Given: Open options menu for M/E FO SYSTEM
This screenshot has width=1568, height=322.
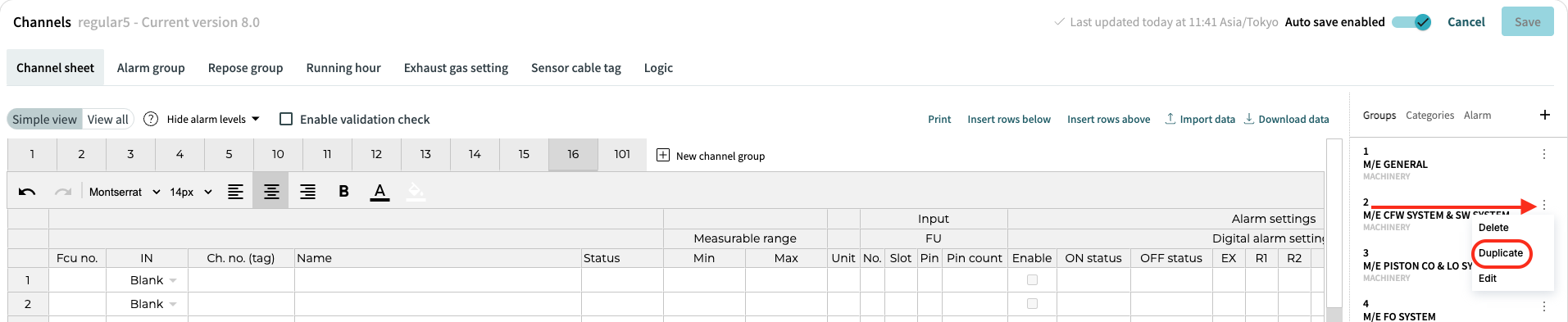Looking at the screenshot, I should 1544,306.
